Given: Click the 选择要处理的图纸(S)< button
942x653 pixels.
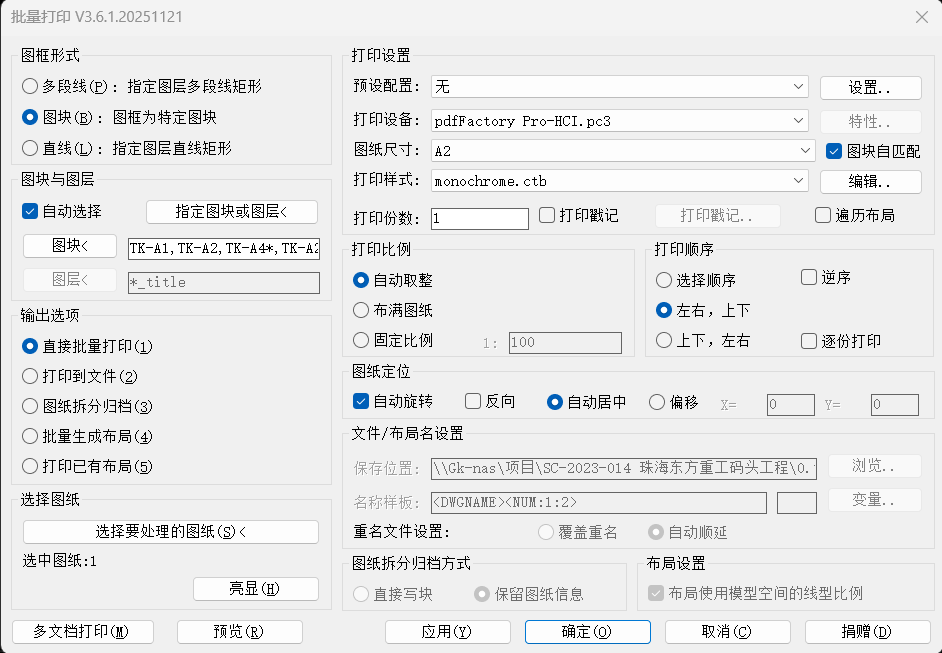Looking at the screenshot, I should click(x=170, y=532).
